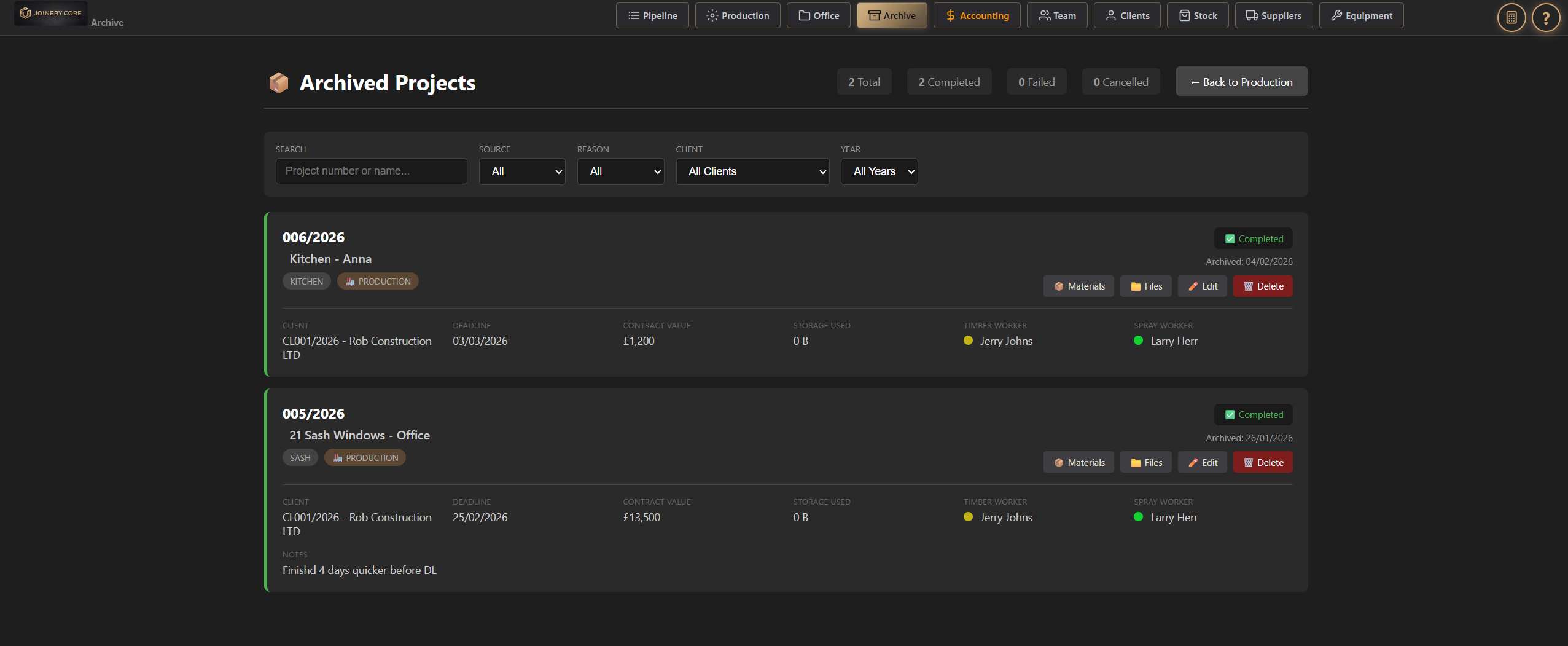Click the Joinery Core logo
The height and width of the screenshot is (646, 1568).
pyautogui.click(x=51, y=13)
